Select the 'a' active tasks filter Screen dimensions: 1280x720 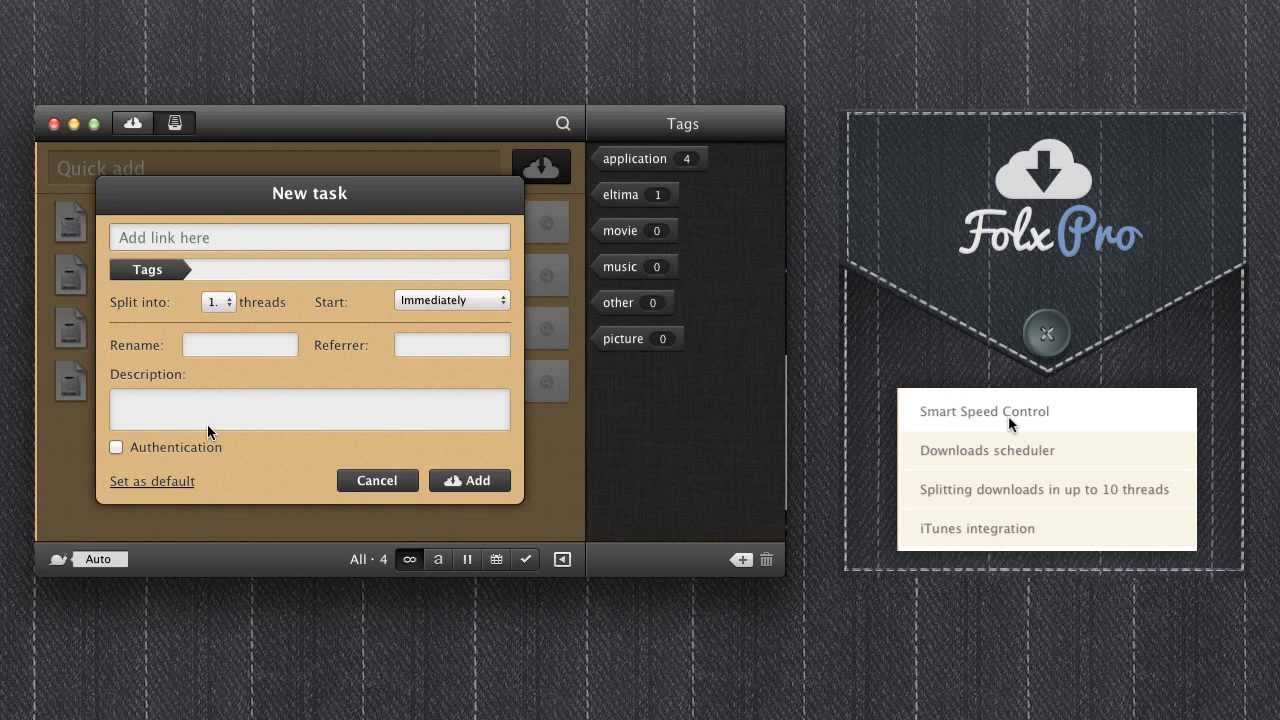(438, 559)
